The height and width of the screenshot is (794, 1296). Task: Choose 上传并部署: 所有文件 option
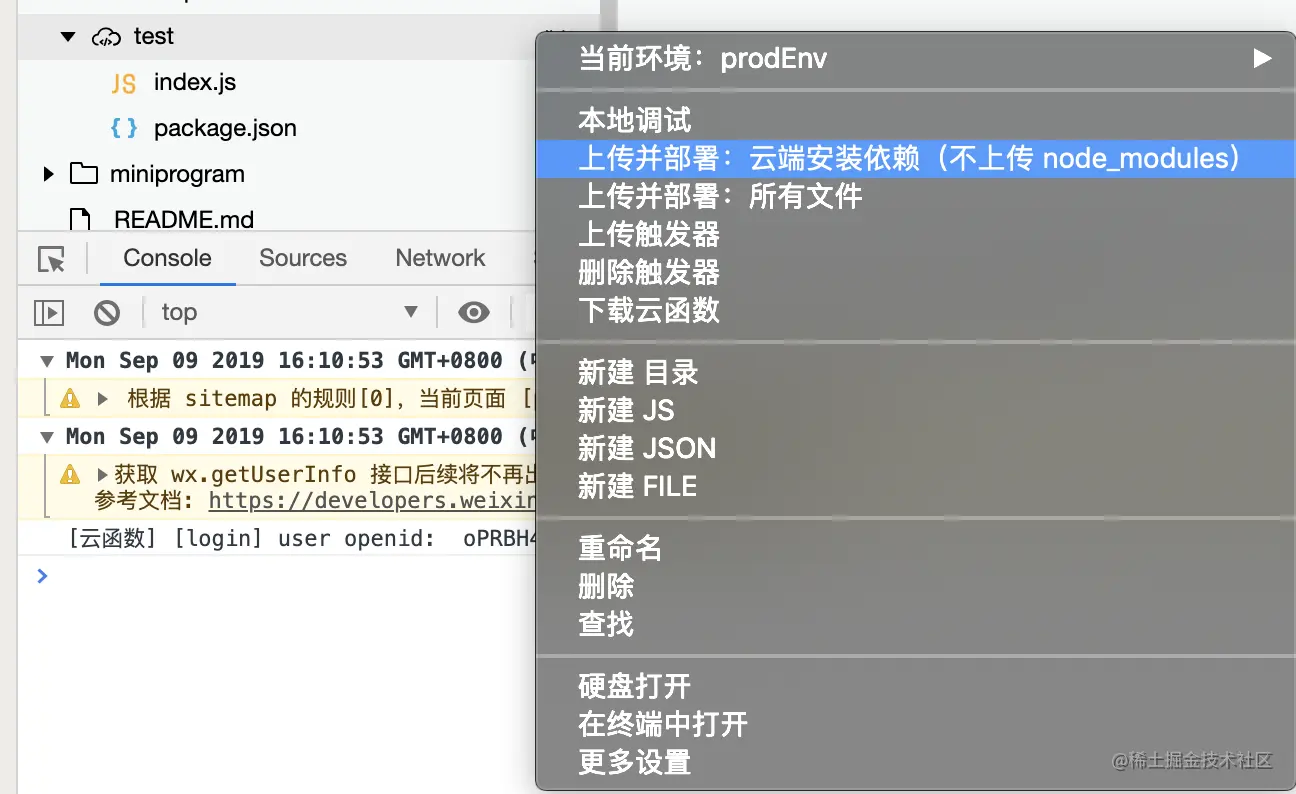click(x=720, y=196)
